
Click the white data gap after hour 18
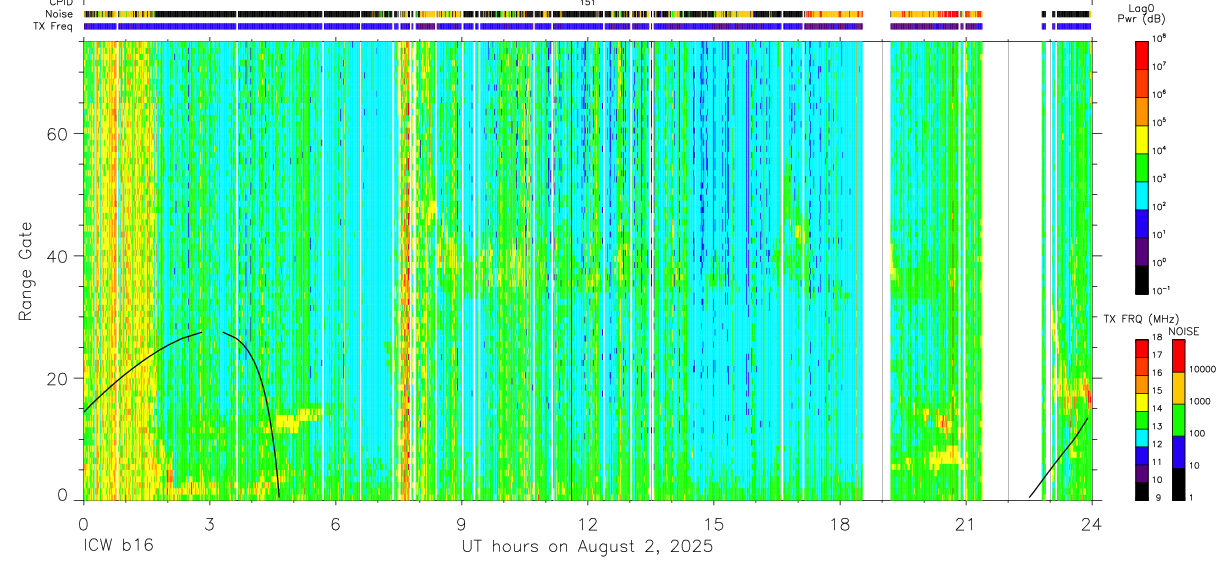pos(876,270)
